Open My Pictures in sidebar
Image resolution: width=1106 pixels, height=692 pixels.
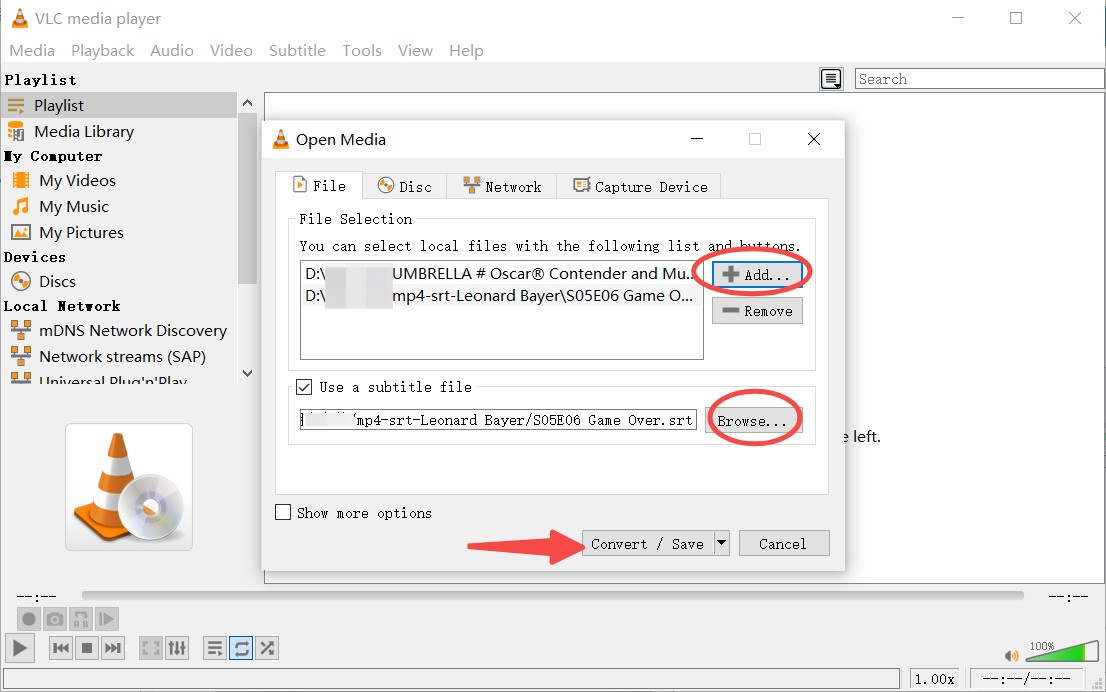81,233
